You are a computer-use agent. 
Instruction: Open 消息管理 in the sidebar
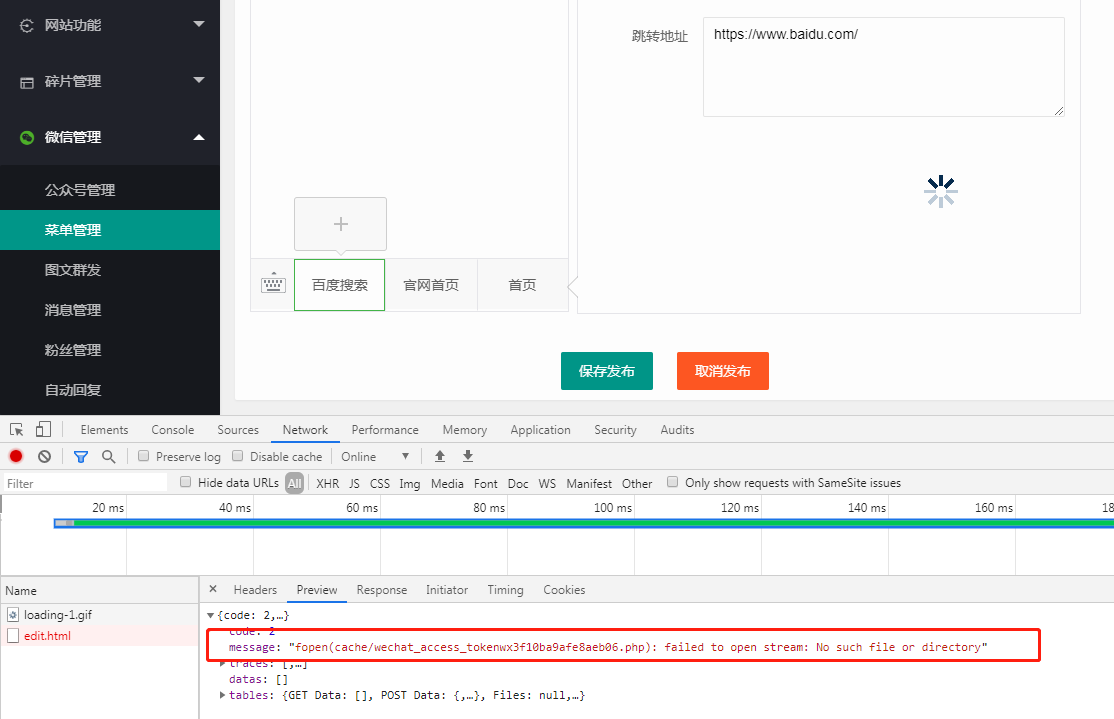click(110, 310)
